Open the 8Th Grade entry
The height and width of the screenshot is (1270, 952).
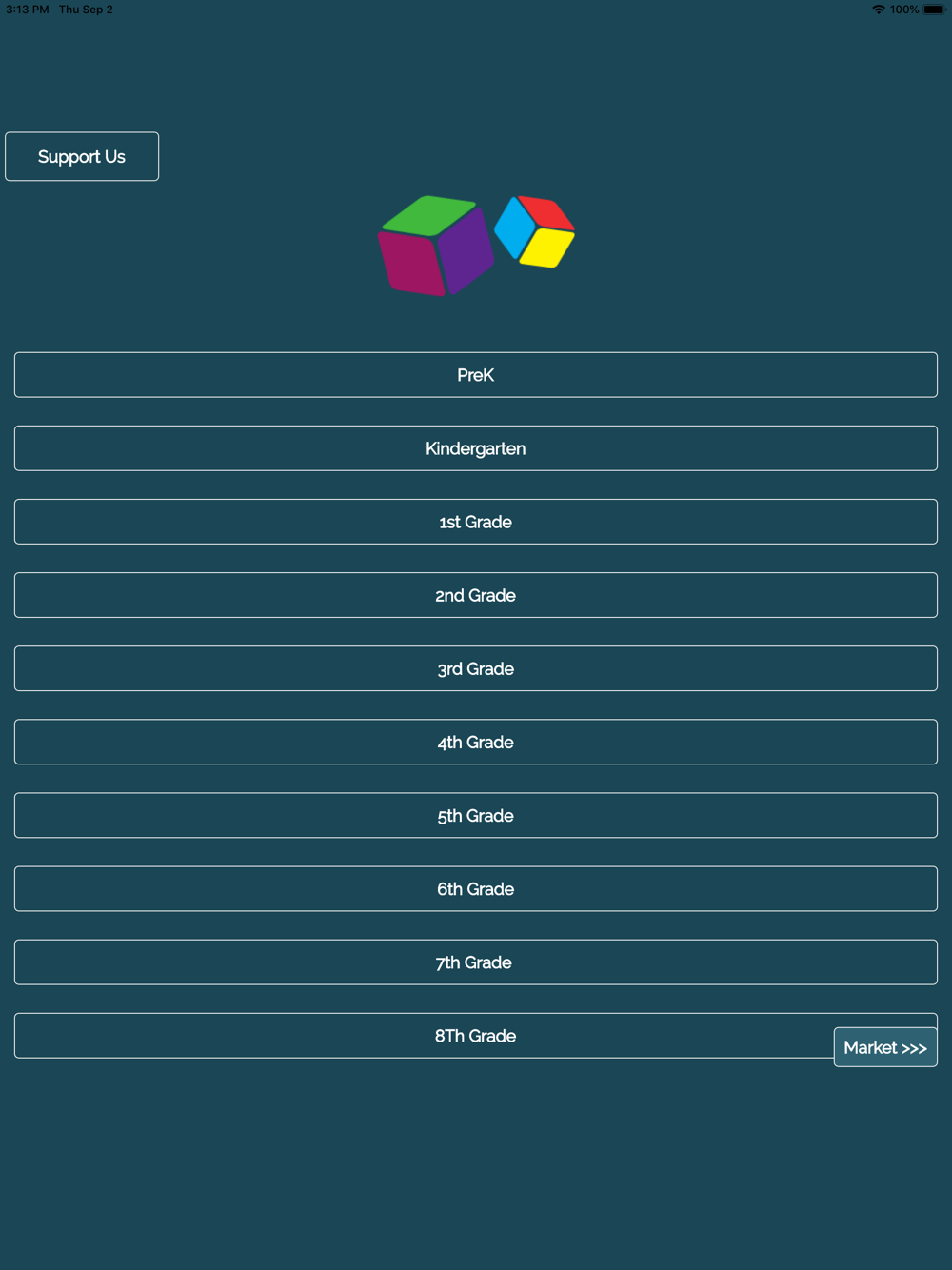tap(424, 1036)
